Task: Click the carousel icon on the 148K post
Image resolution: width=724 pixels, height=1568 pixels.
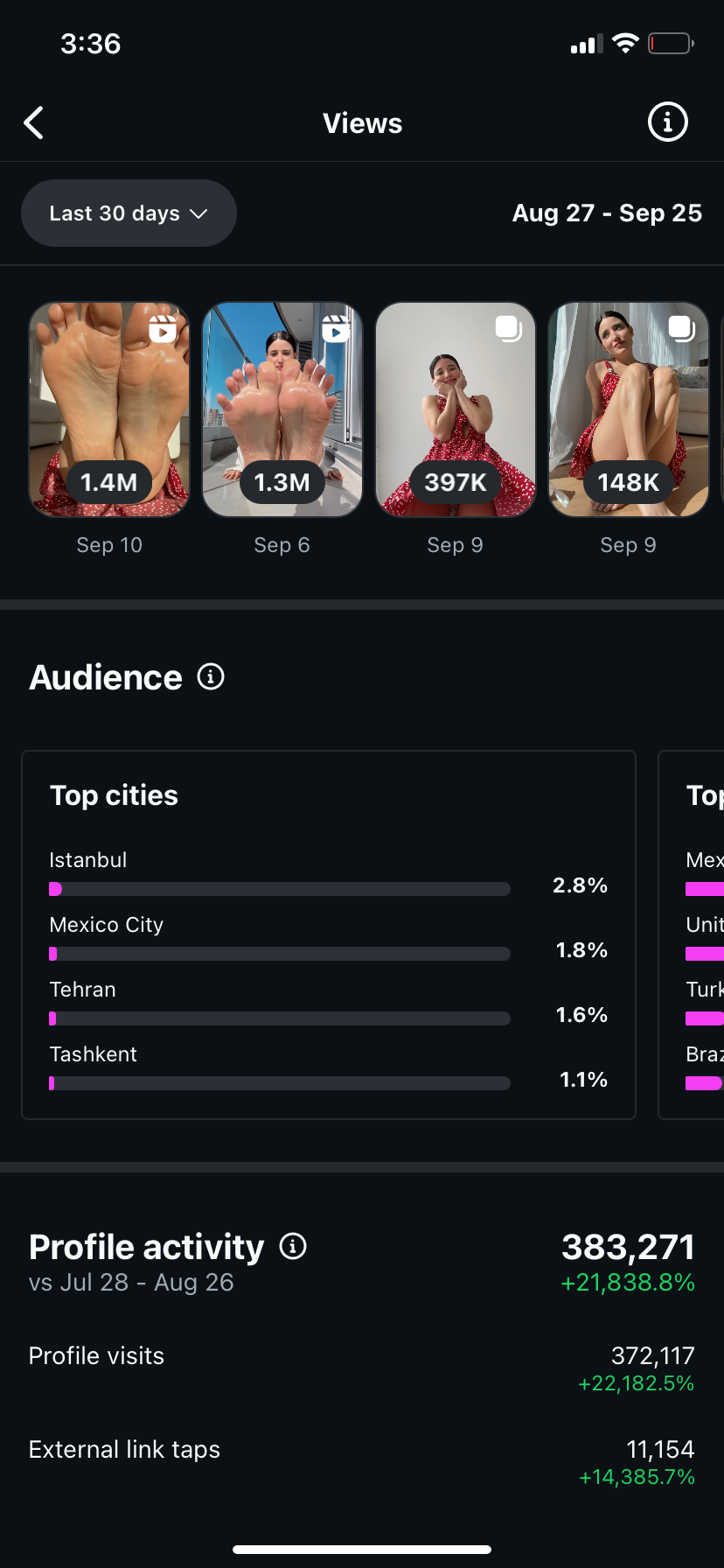Action: pos(679,330)
